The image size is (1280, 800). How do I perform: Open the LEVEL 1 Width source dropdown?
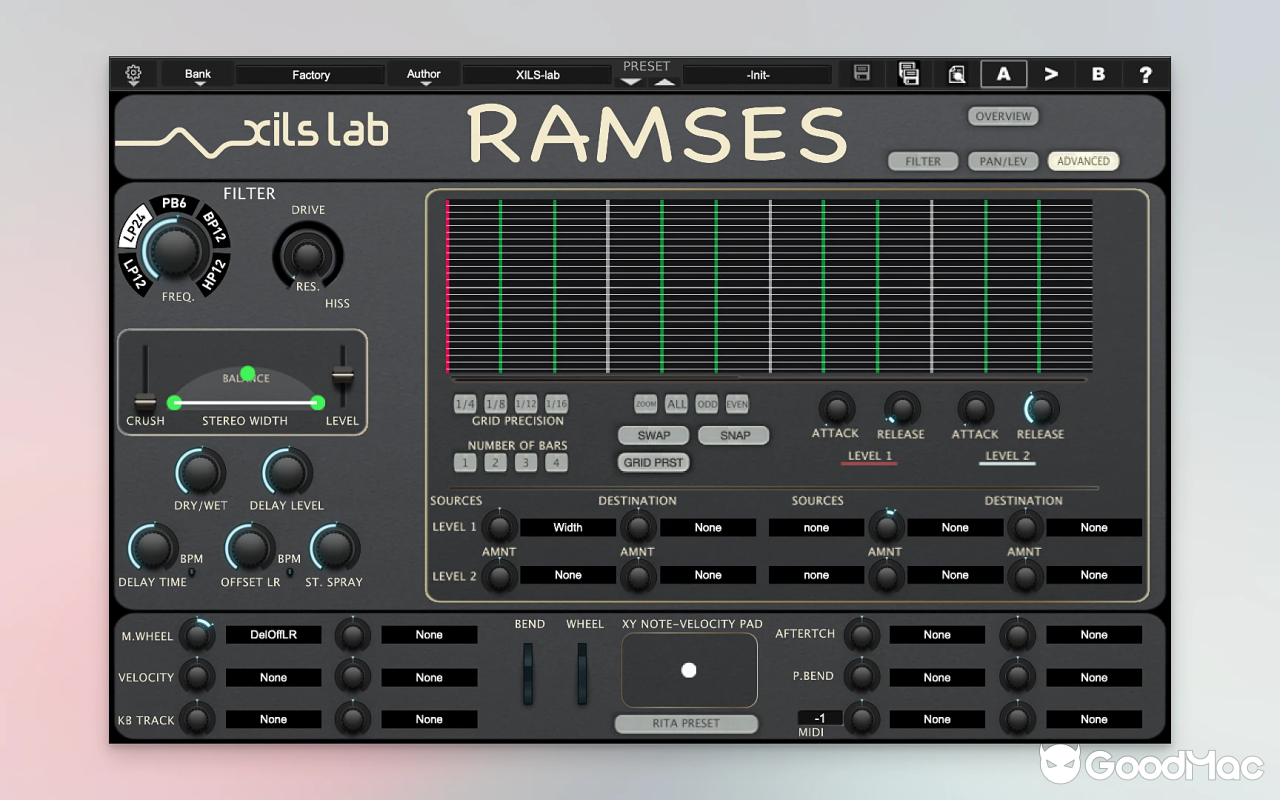point(567,527)
